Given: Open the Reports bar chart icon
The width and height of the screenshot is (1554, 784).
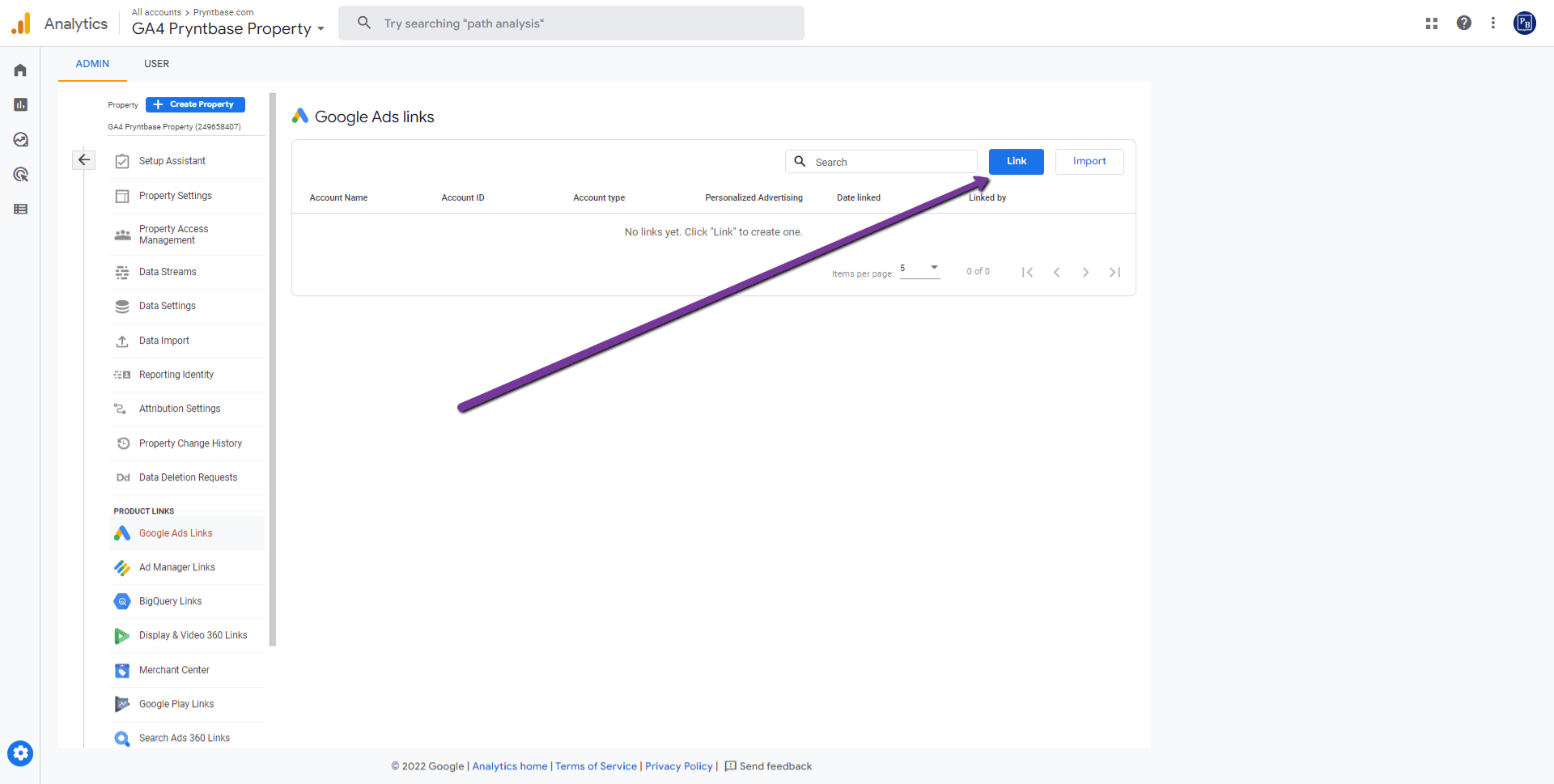Looking at the screenshot, I should 20,104.
